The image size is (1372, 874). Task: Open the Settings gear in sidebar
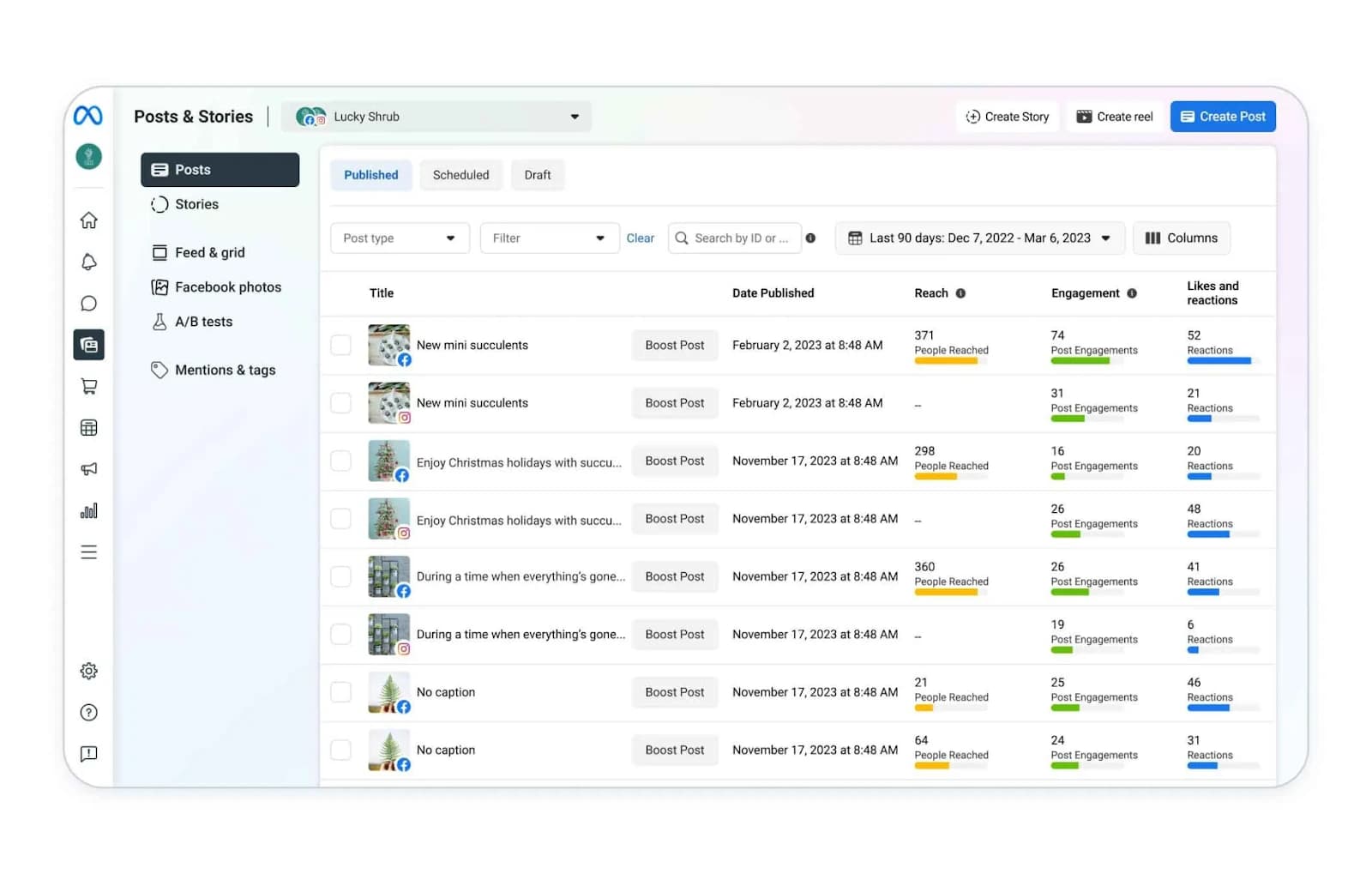tap(88, 672)
